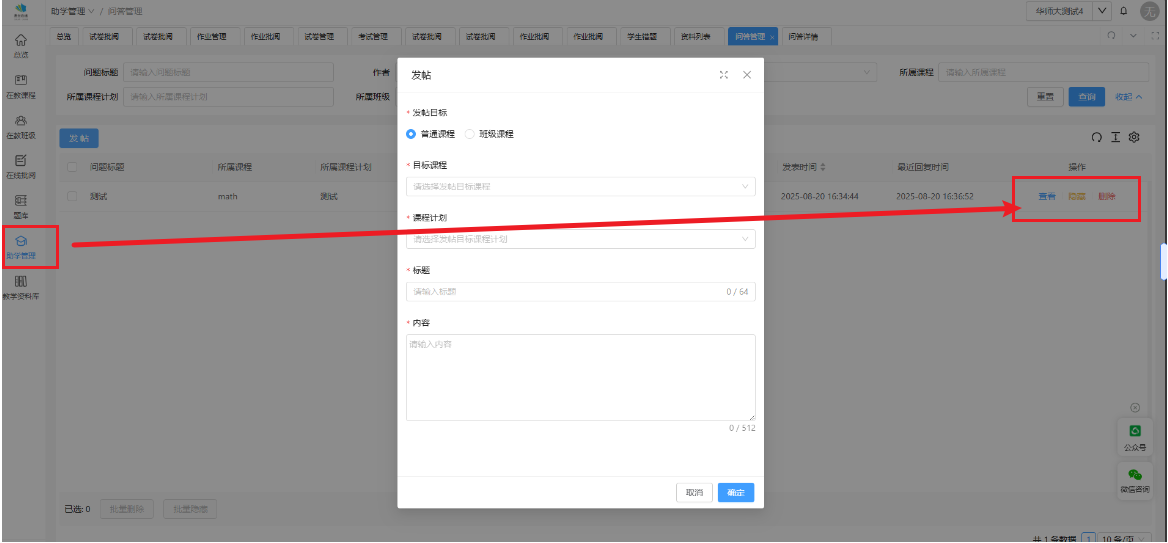Tick the checkbox for the 测试 row
1168x543 pixels.
[72, 196]
